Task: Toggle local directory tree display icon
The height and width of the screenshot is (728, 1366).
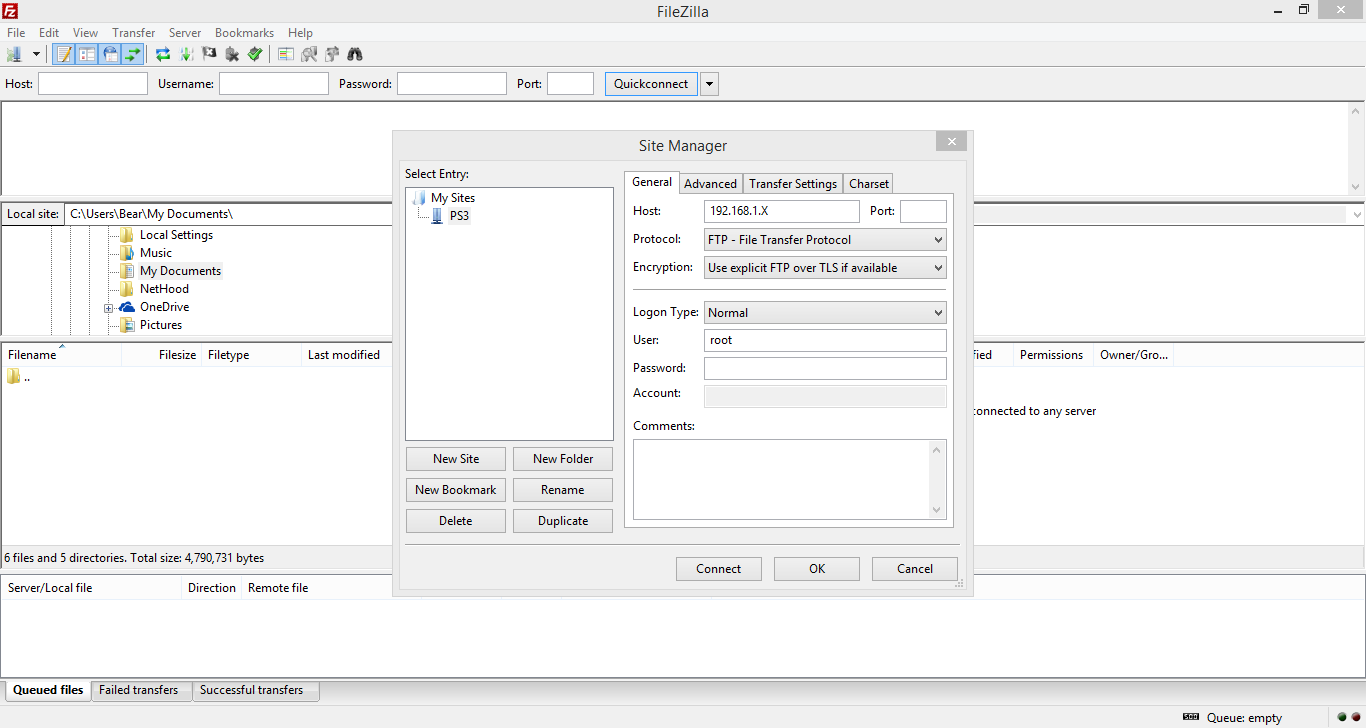Action: [87, 54]
